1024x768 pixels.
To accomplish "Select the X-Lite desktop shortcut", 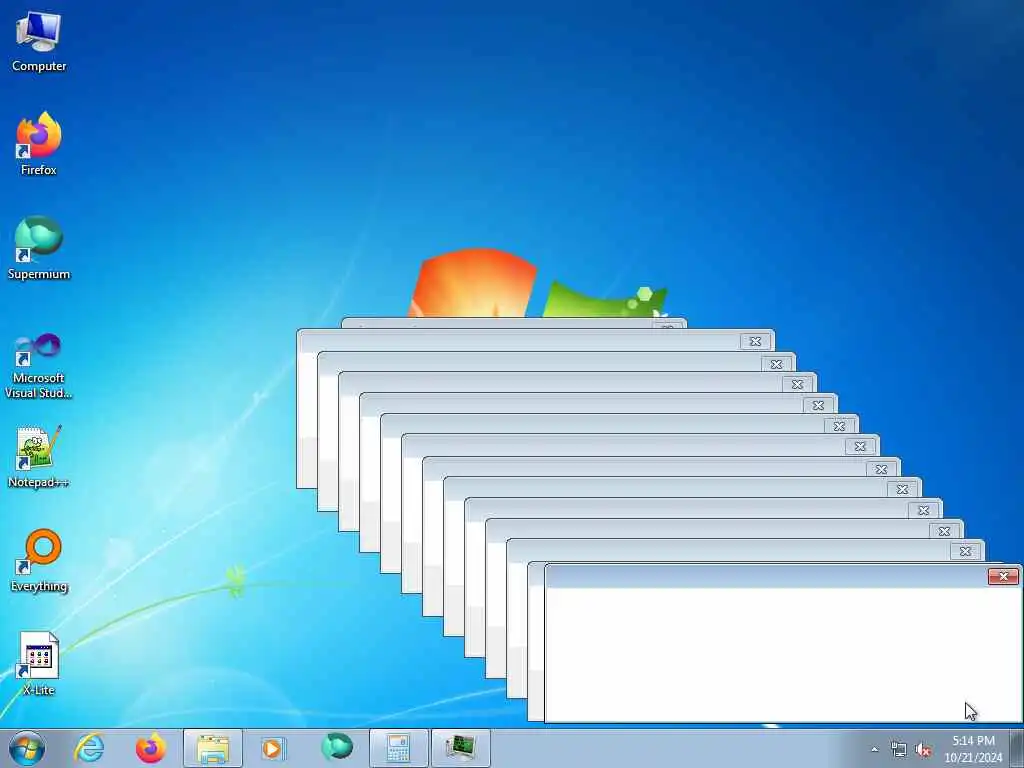I will pos(39,664).
